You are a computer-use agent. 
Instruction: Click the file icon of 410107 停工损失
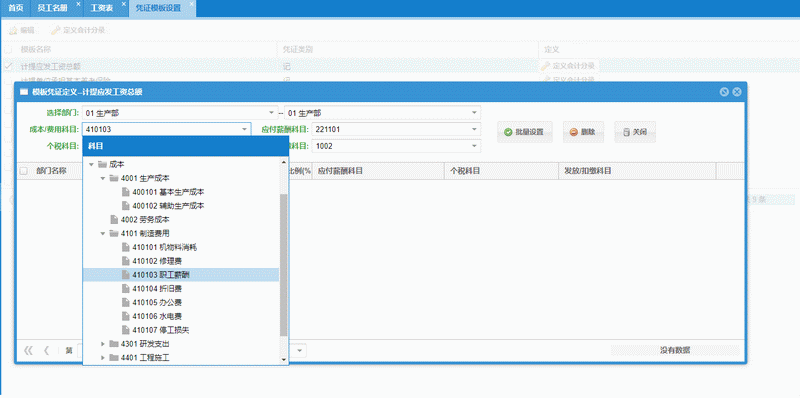click(126, 330)
